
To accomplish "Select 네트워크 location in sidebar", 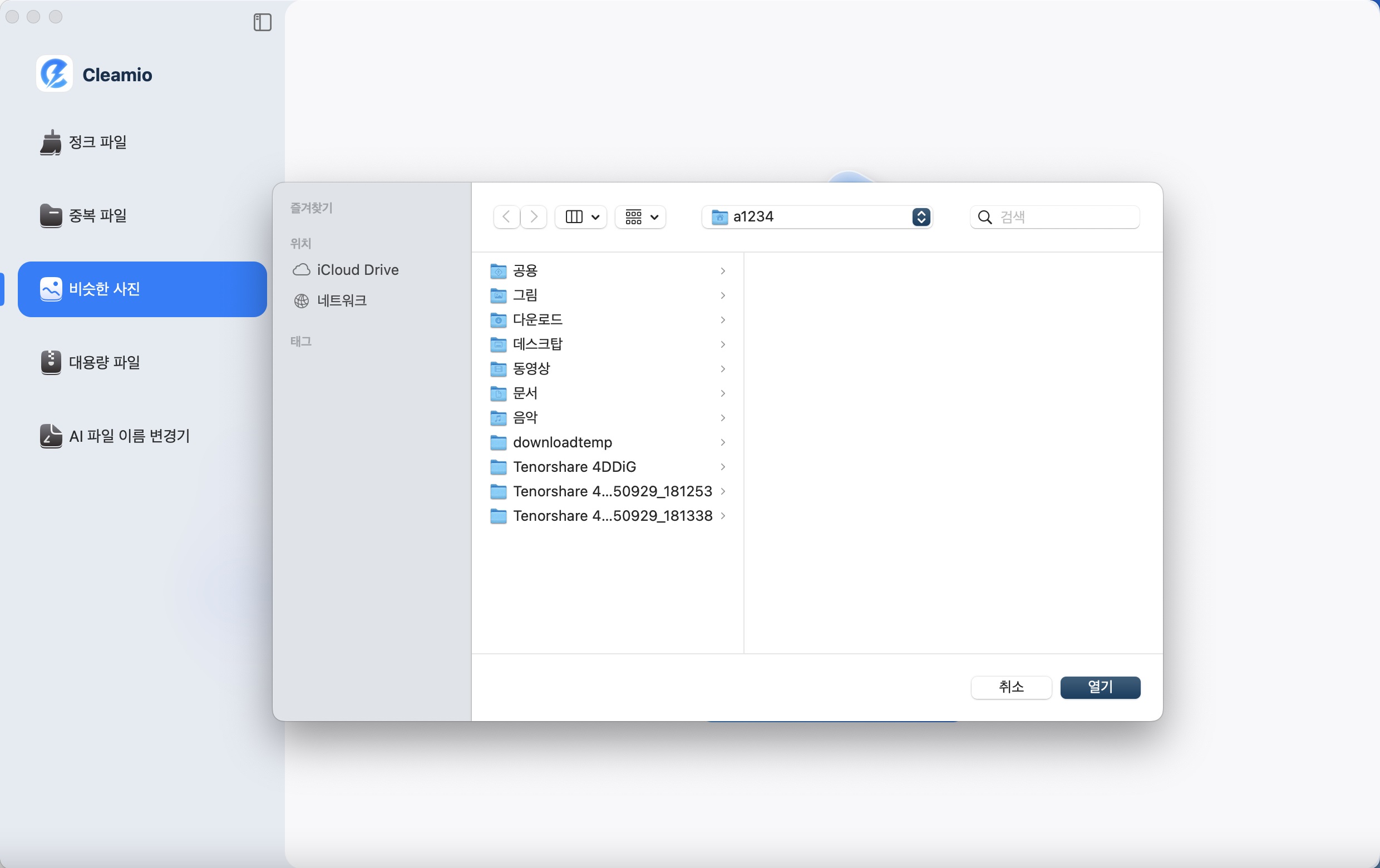I will tap(342, 300).
